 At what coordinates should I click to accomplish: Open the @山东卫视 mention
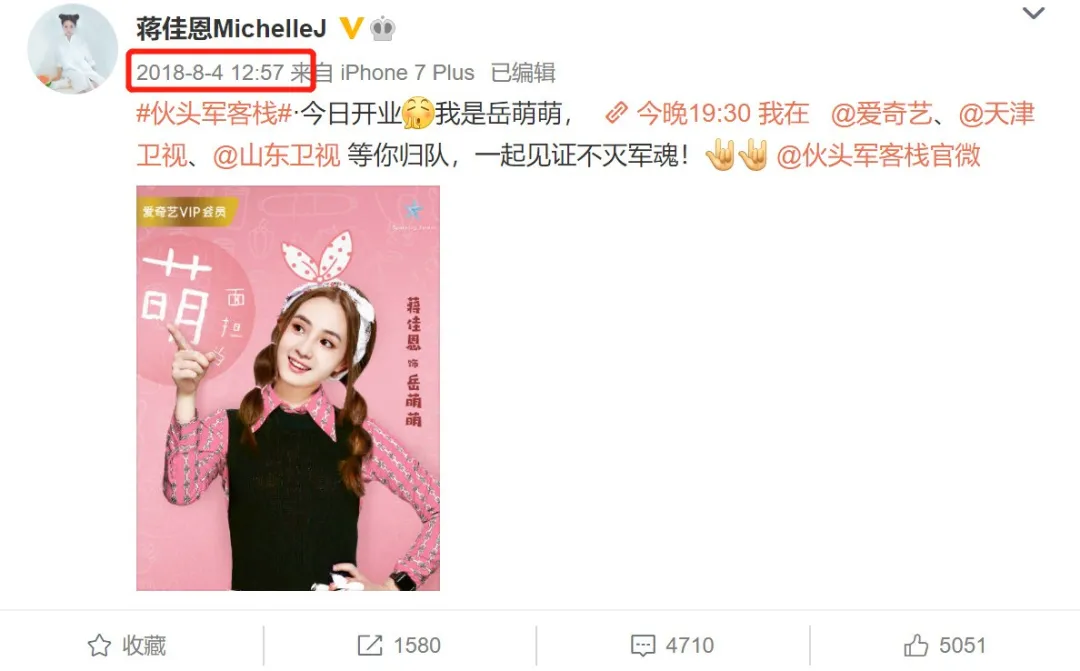click(x=276, y=156)
